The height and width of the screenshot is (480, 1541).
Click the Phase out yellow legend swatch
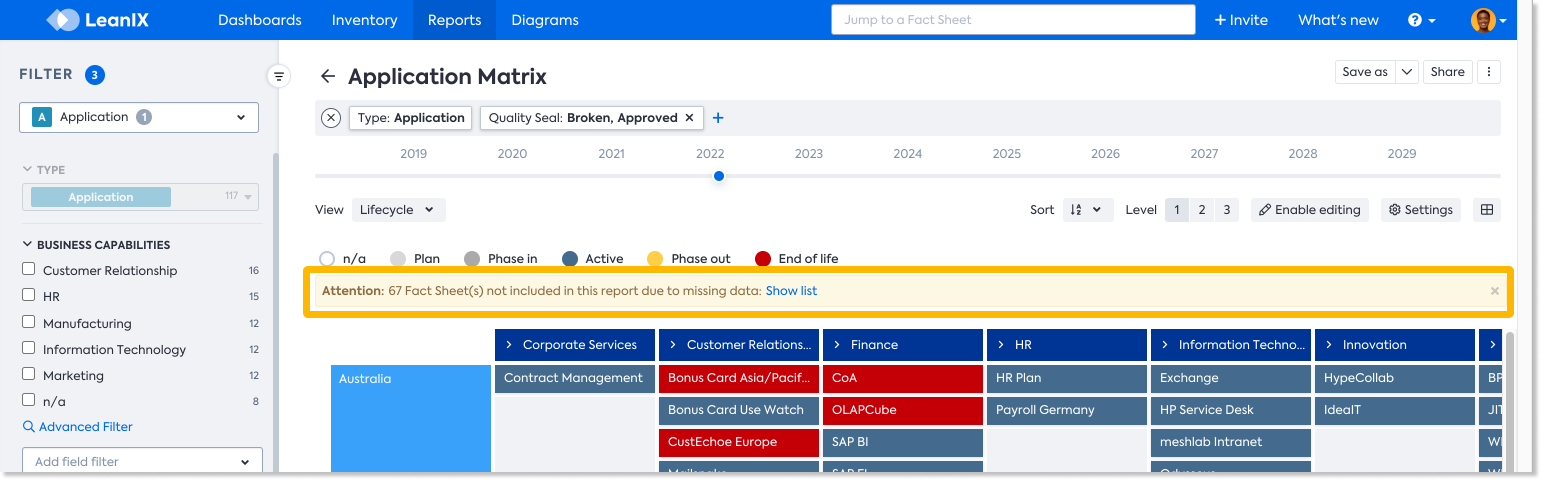[x=655, y=259]
